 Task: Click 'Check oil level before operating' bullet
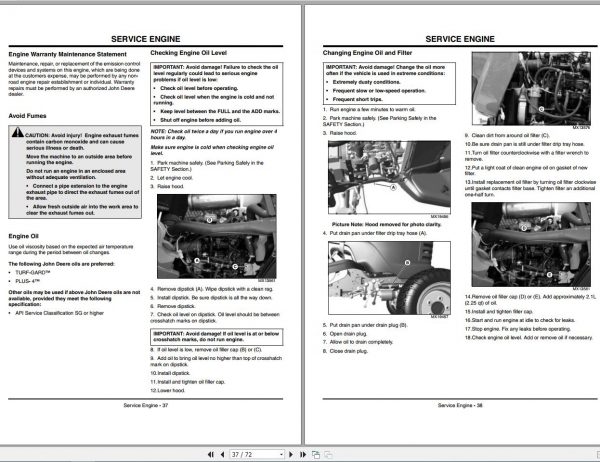tap(199, 88)
